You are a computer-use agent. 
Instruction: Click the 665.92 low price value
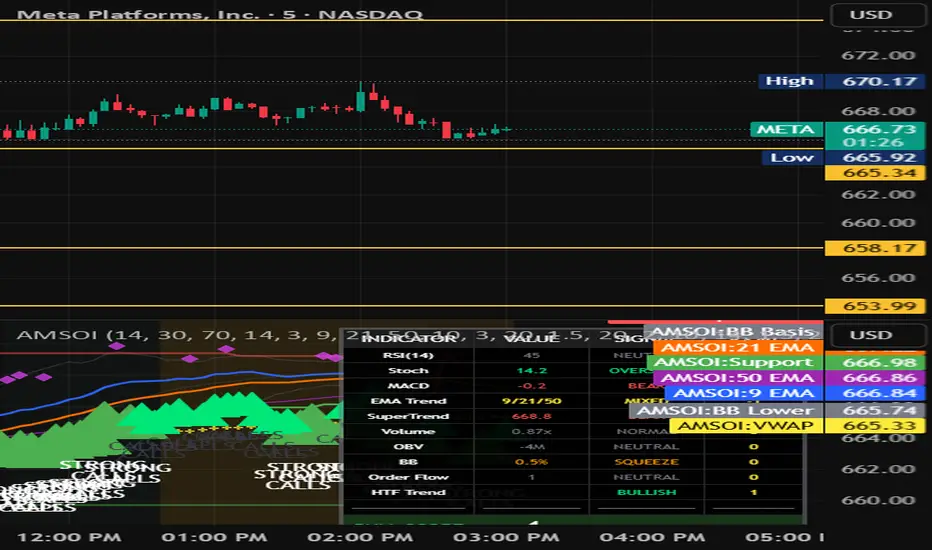click(875, 158)
